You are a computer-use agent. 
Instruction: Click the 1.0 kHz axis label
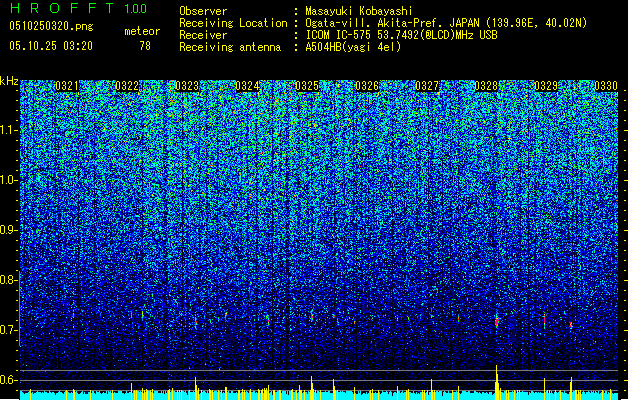pyautogui.click(x=9, y=180)
